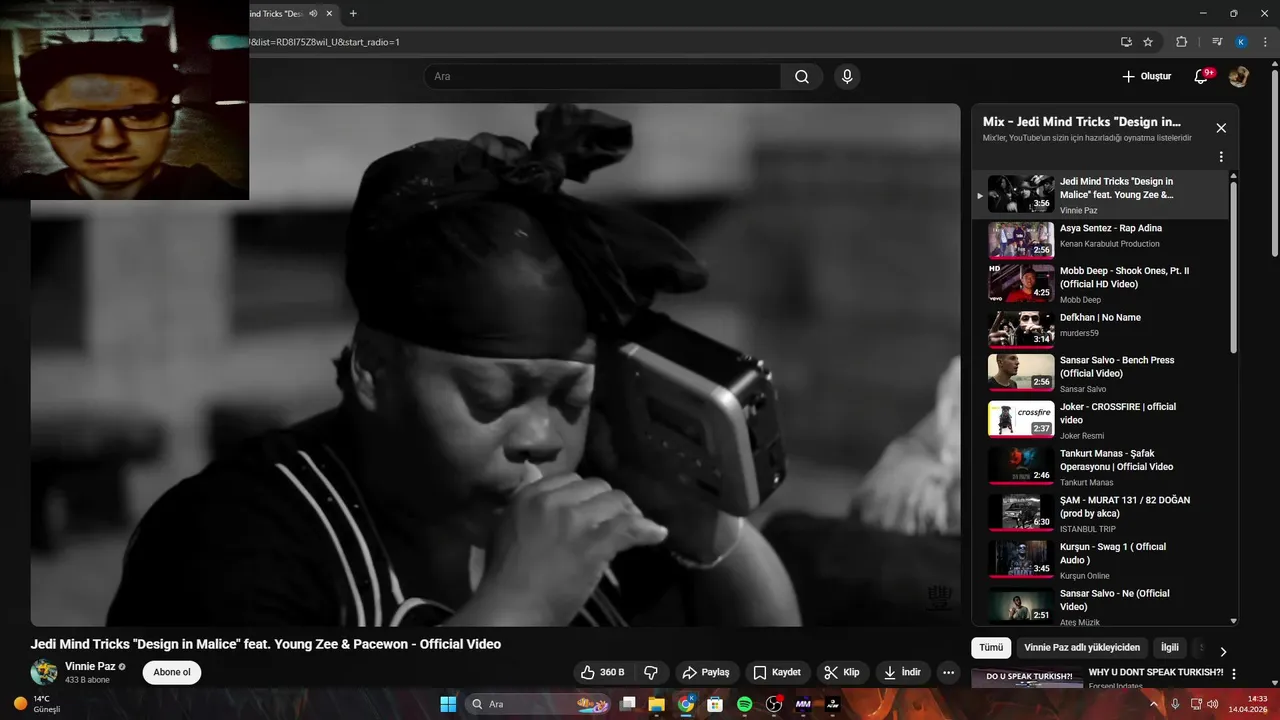
Task: Play Joker - CROSSFIRE official video
Action: click(x=1101, y=420)
